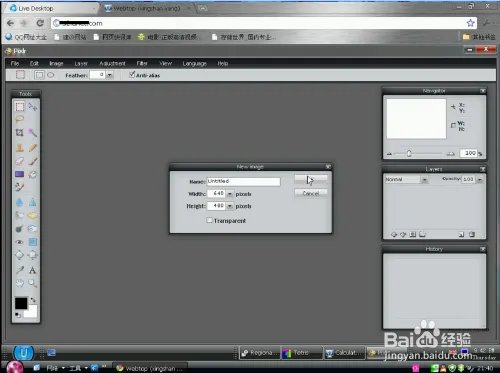Viewport: 500px width, 373px height.
Task: Open the Image menu
Action: click(56, 63)
